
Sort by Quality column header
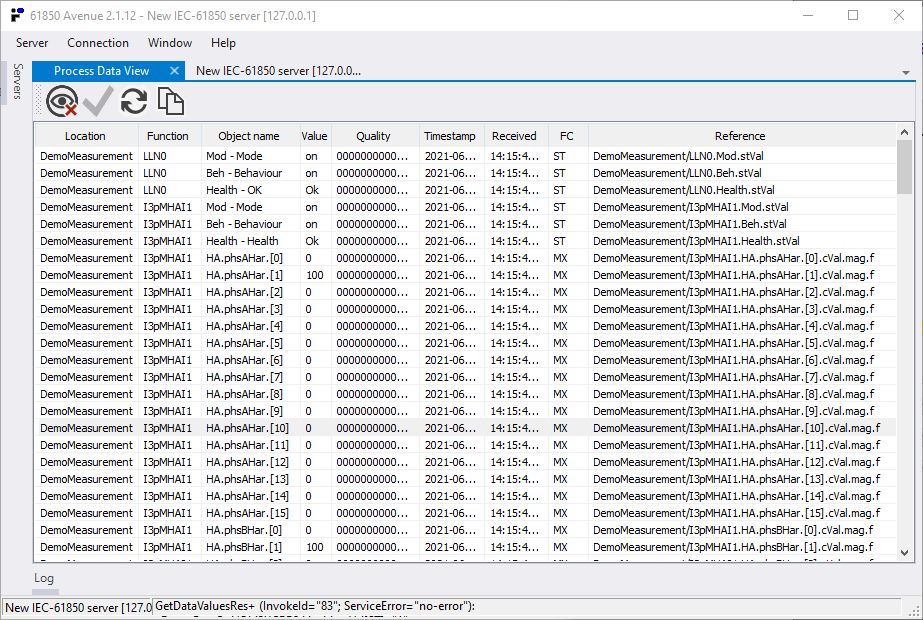click(x=373, y=136)
